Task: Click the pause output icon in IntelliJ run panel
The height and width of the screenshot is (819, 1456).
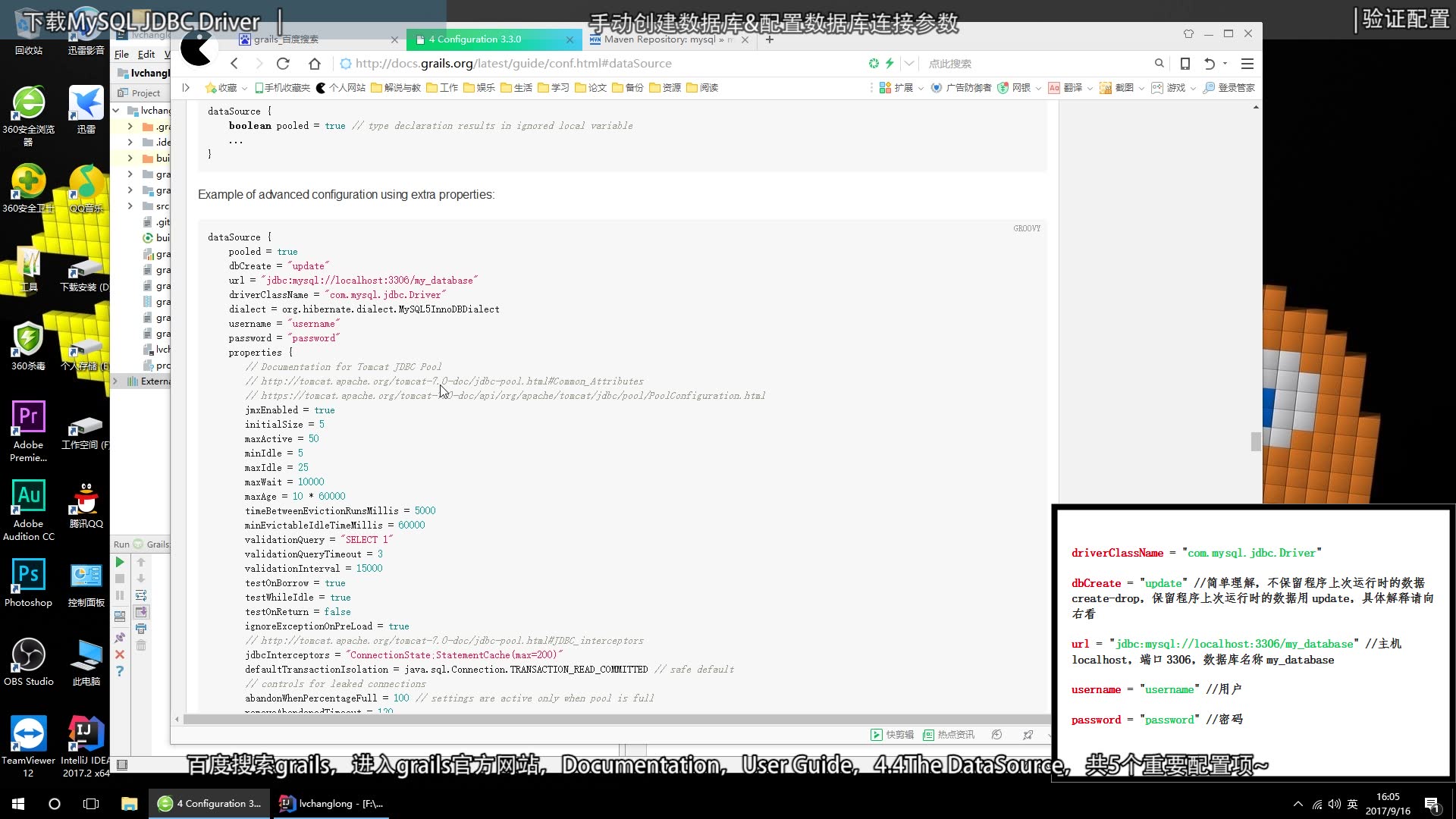Action: point(120,595)
